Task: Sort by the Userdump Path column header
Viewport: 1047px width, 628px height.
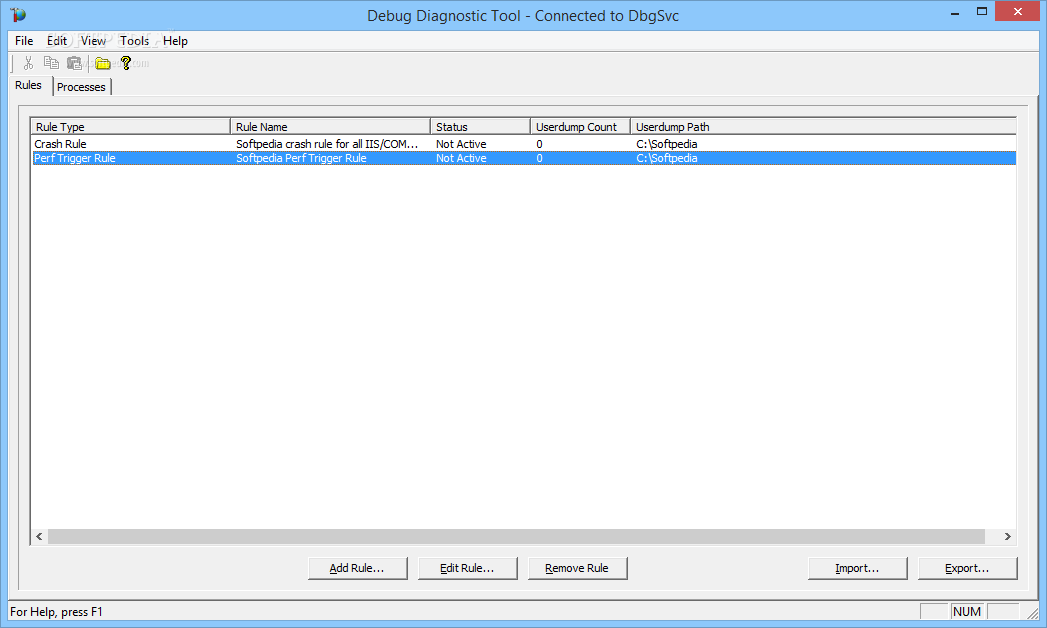Action: coord(823,127)
